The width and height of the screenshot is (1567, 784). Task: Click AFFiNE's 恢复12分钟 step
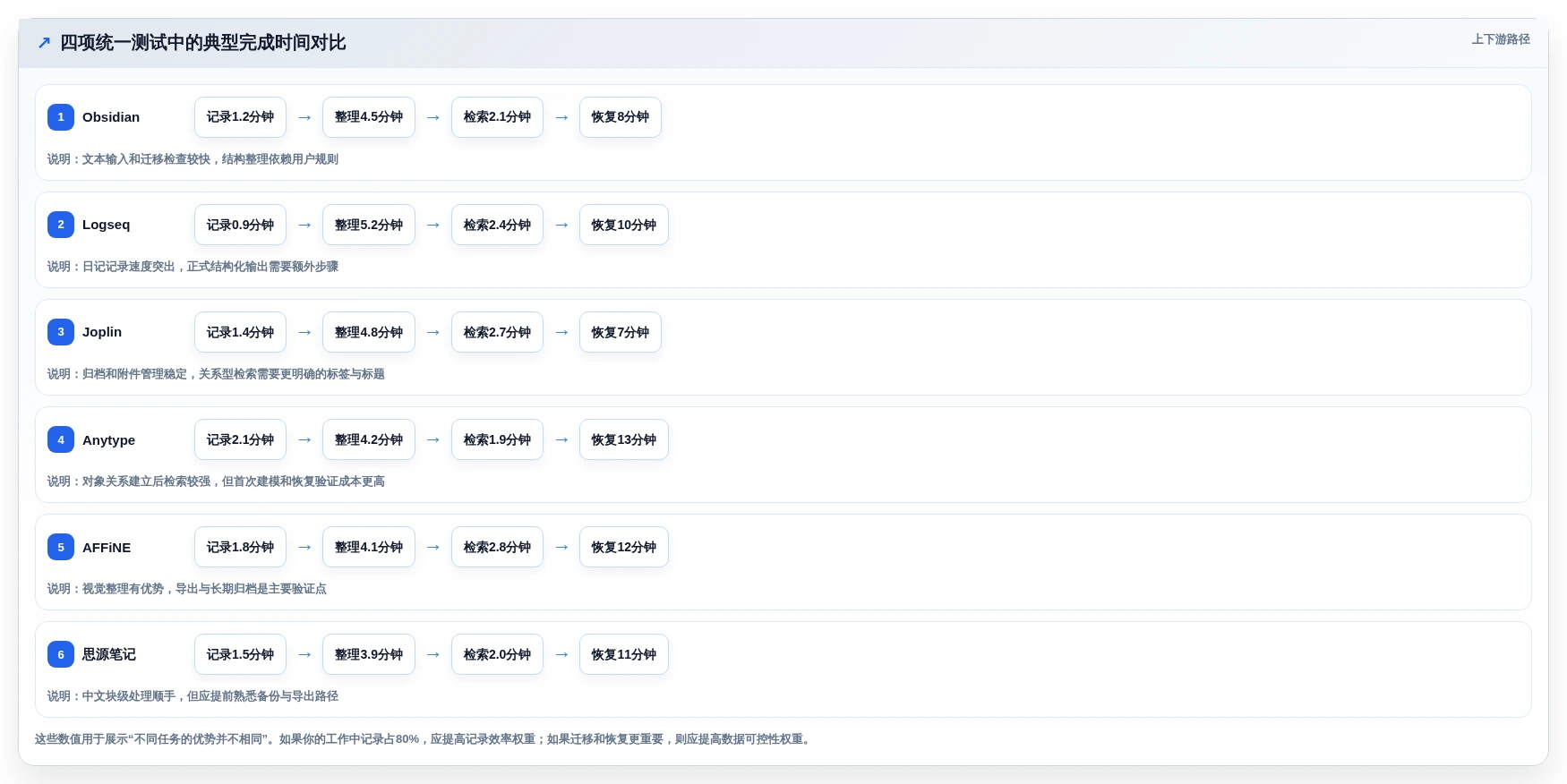pyautogui.click(x=624, y=547)
